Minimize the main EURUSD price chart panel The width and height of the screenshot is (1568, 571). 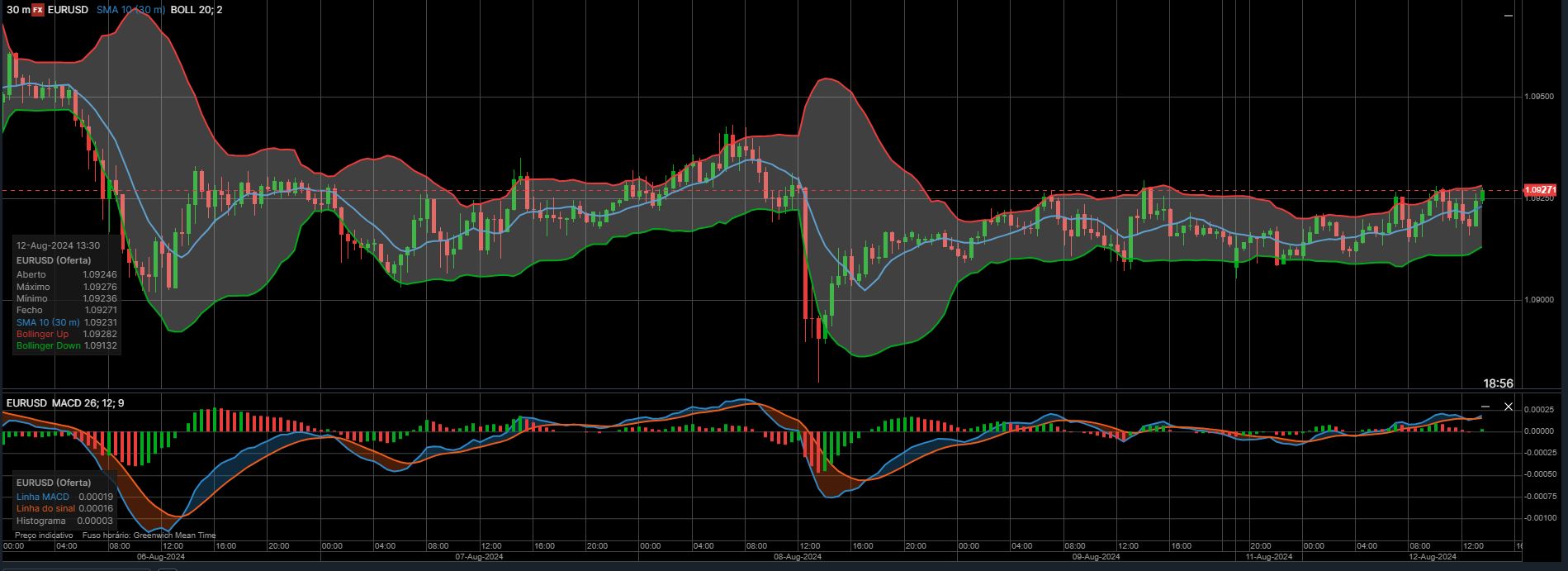tap(1509, 15)
